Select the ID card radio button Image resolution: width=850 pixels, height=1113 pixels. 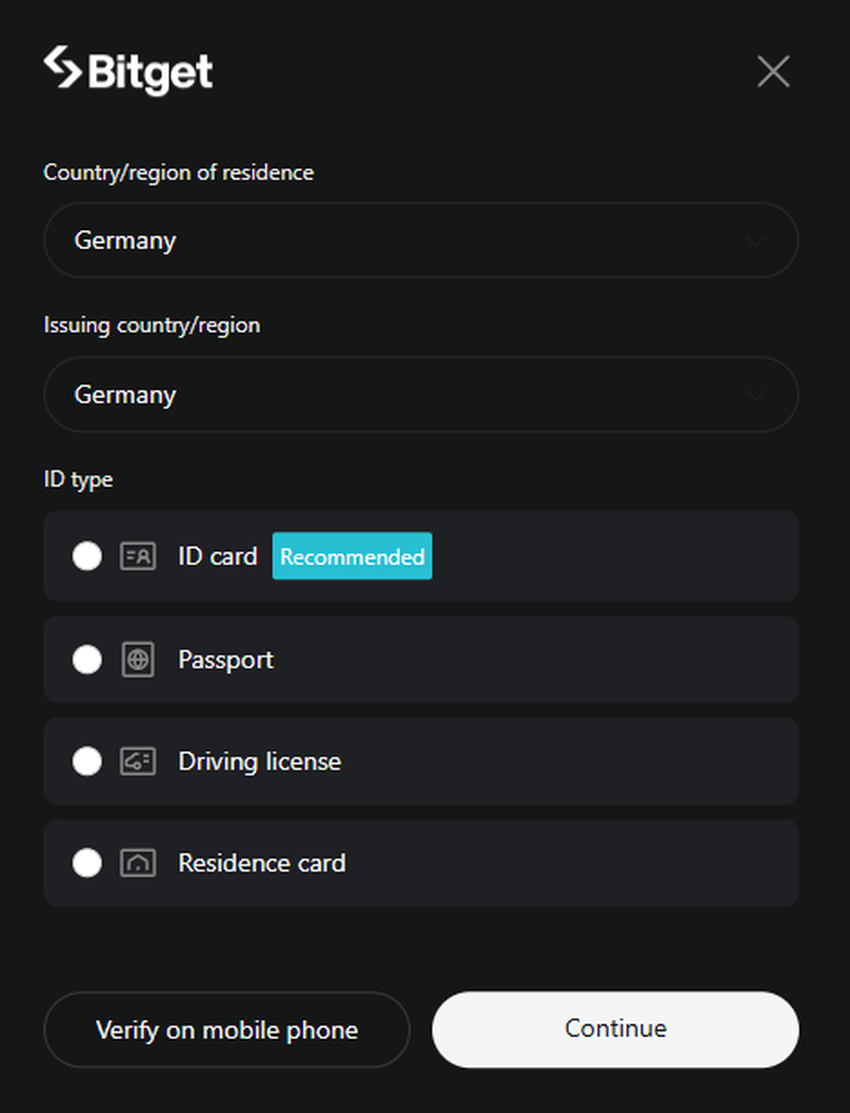pyautogui.click(x=87, y=556)
